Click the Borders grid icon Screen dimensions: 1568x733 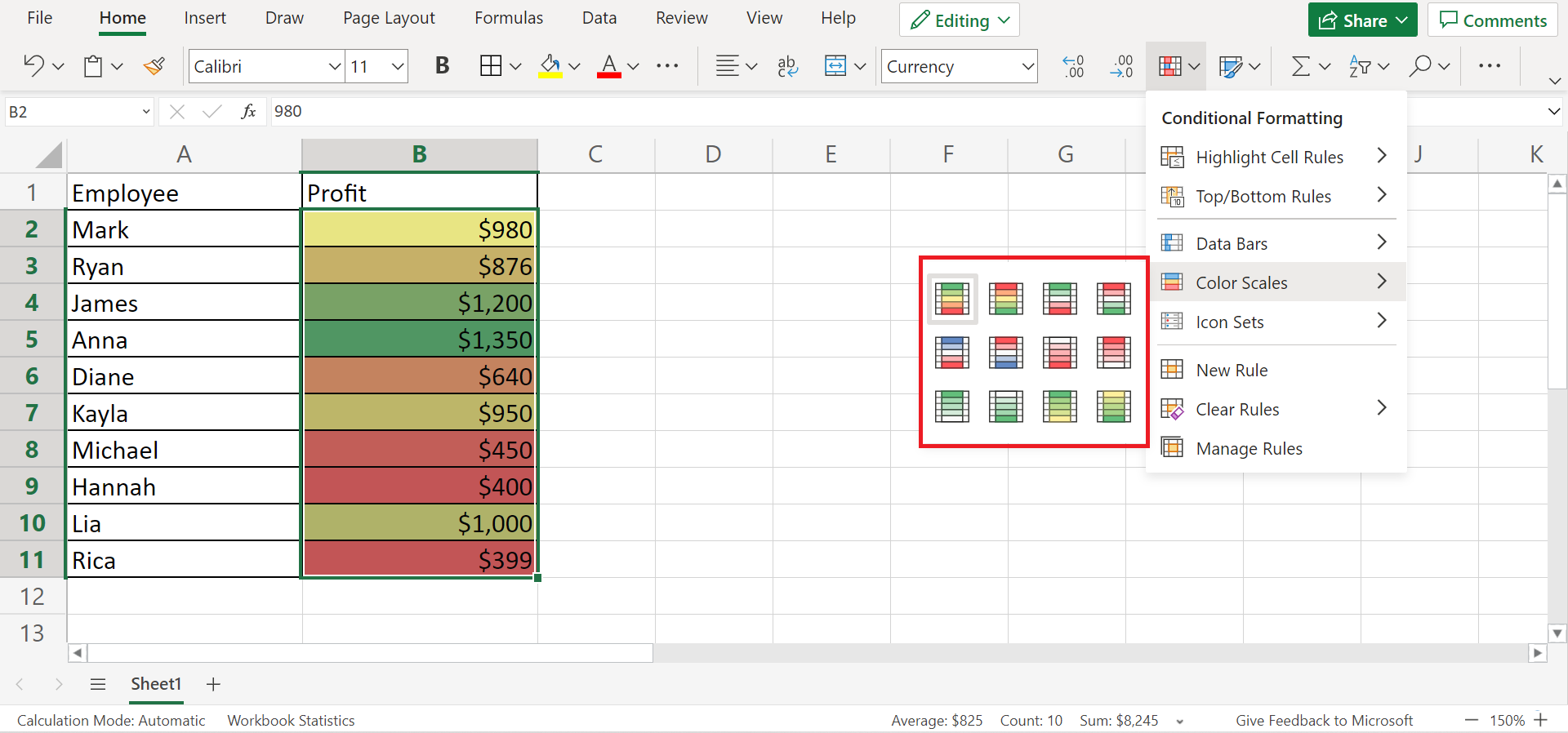pyautogui.click(x=491, y=66)
